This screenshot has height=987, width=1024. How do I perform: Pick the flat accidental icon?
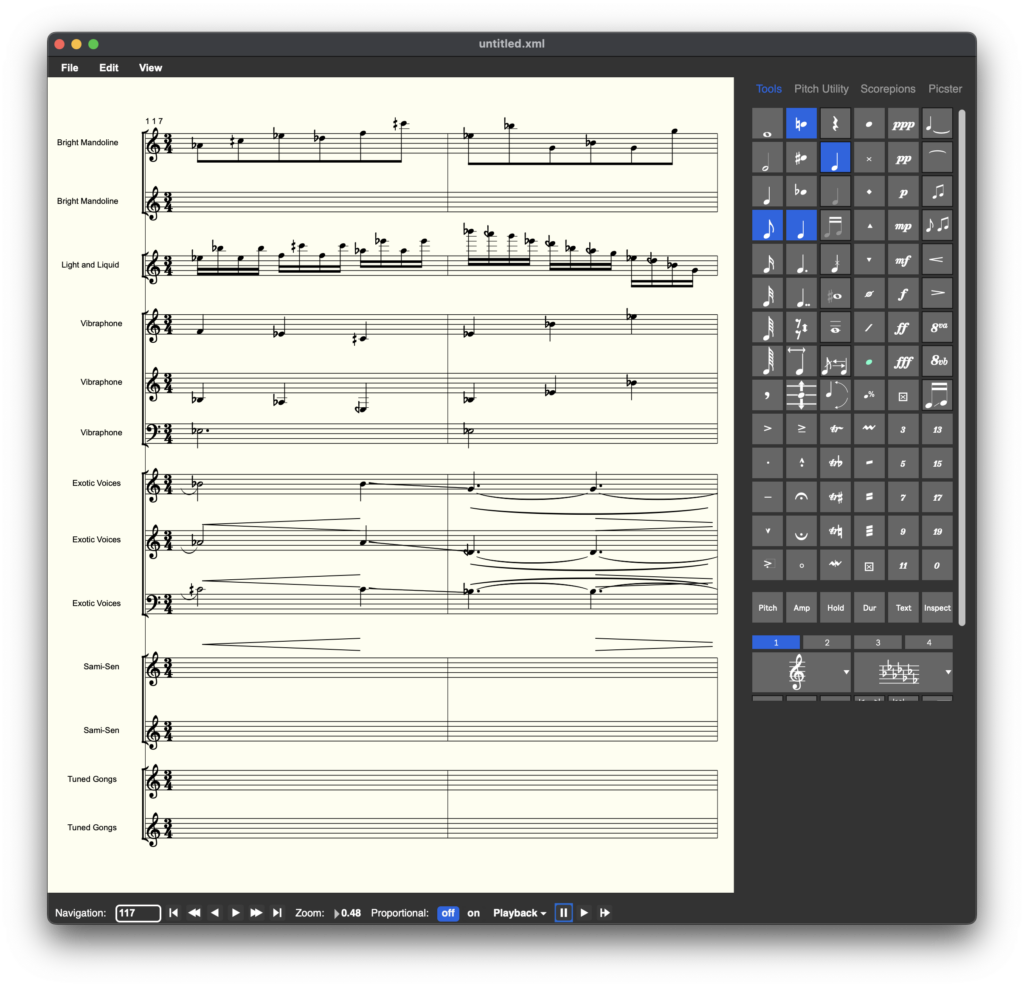point(801,191)
